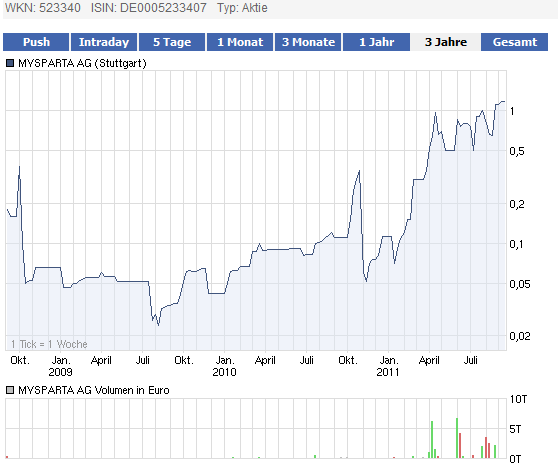
Task: Click the 3 Jahre tab
Action: tap(446, 42)
